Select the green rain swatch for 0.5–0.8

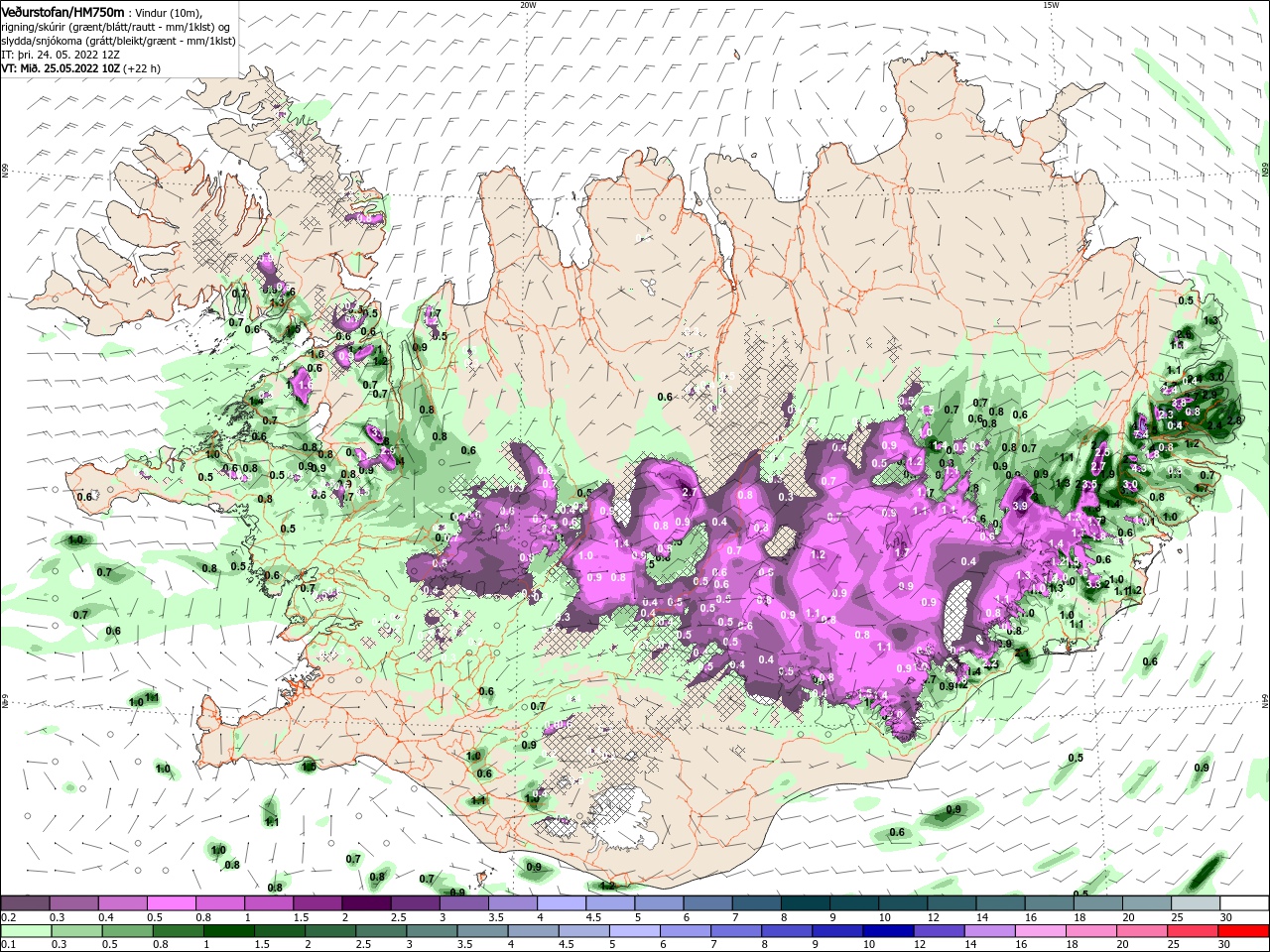128,931
